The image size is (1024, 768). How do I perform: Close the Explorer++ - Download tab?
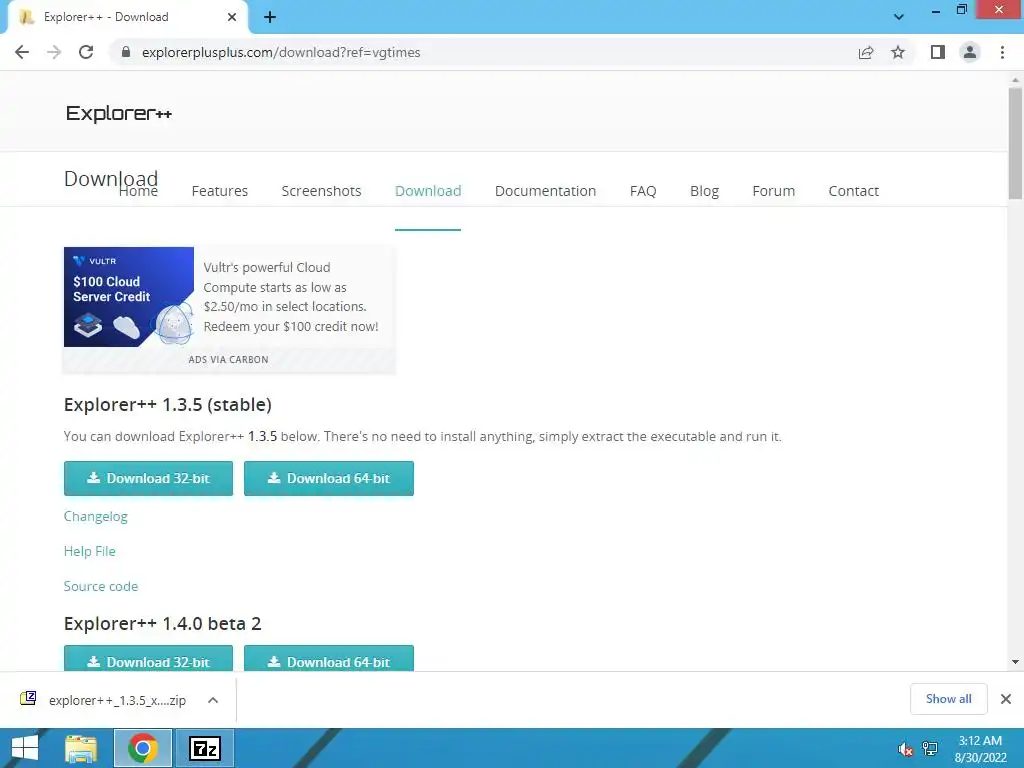point(232,17)
